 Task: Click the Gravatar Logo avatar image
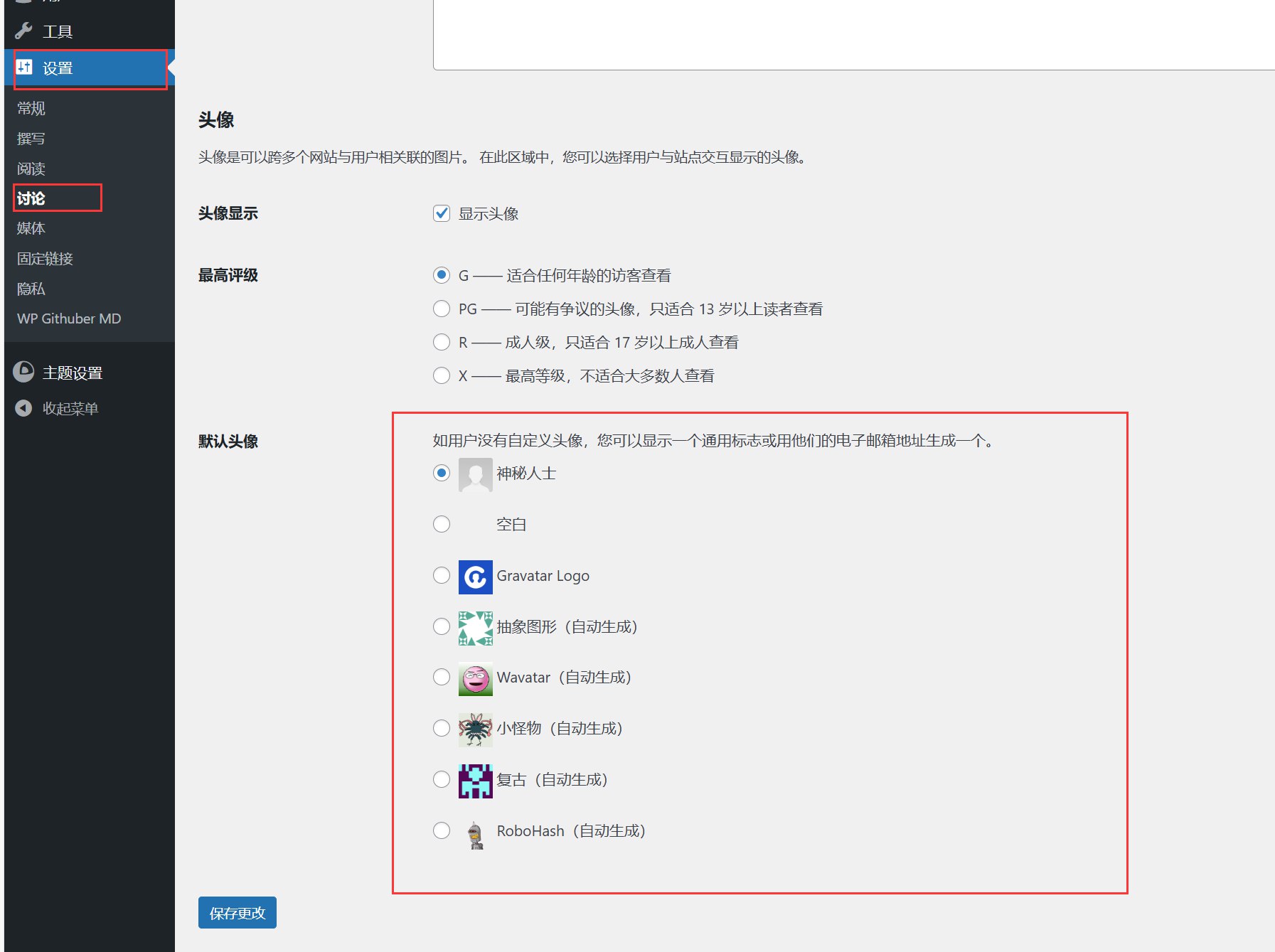475,577
